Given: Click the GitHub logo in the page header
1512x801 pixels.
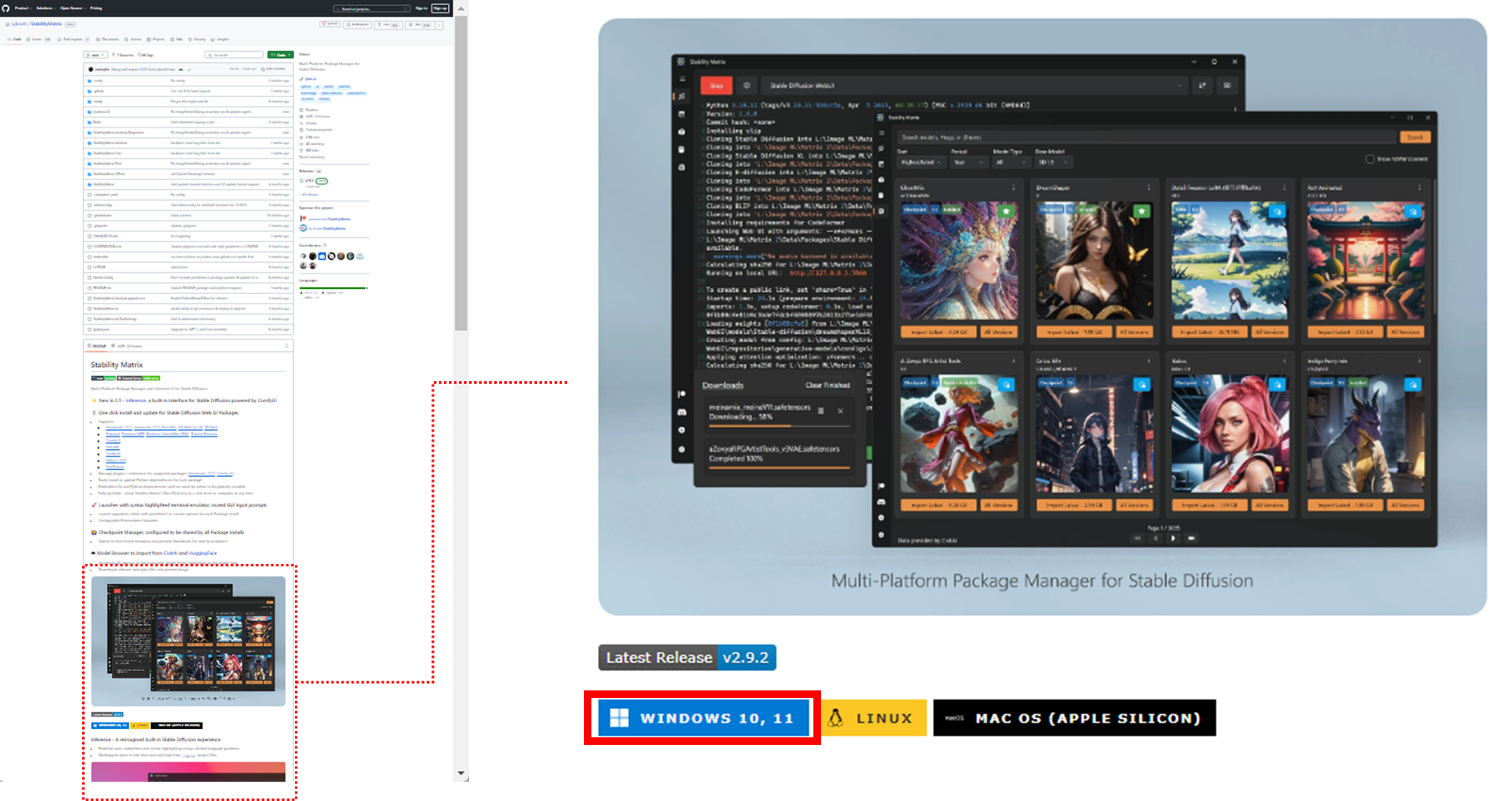Looking at the screenshot, I should click(6, 8).
